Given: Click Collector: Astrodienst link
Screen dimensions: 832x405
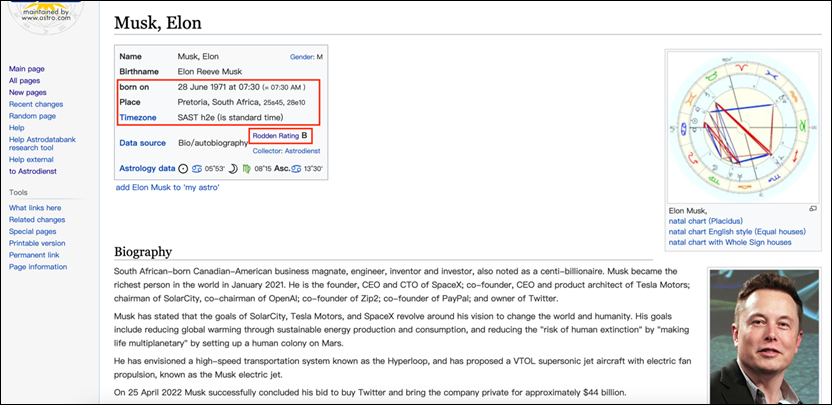Looking at the screenshot, I should 287,151.
